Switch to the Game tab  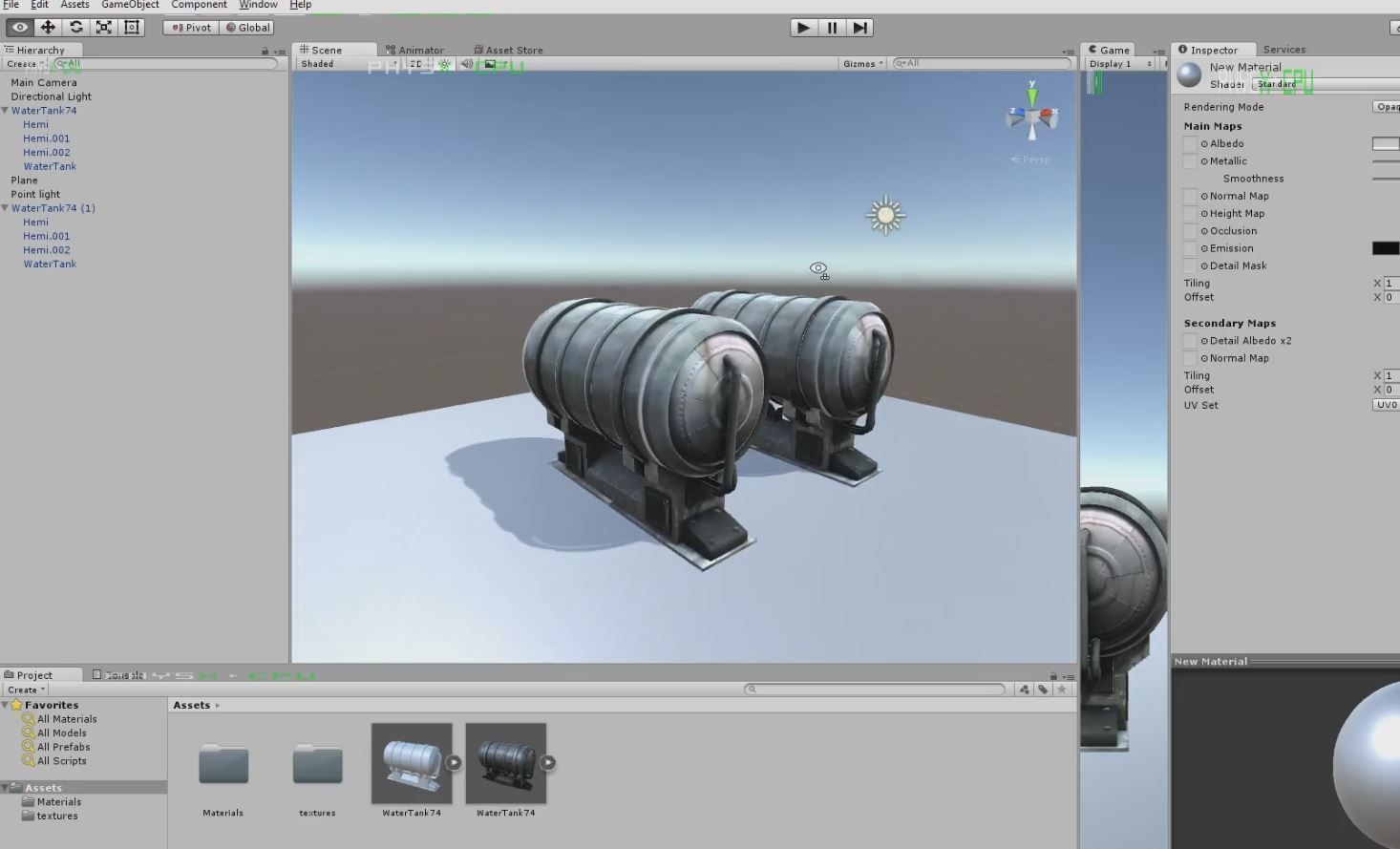[1110, 50]
